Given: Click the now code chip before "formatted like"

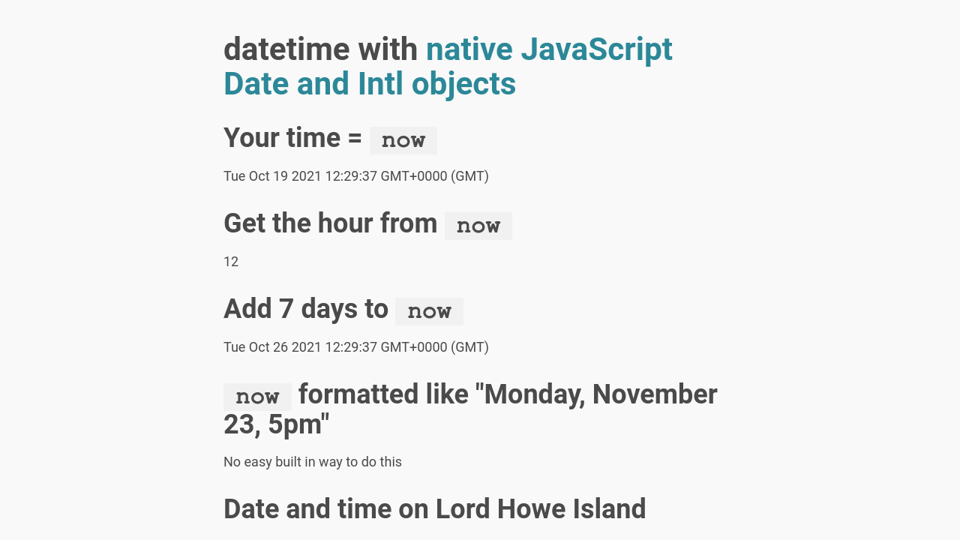Looking at the screenshot, I should 257,397.
